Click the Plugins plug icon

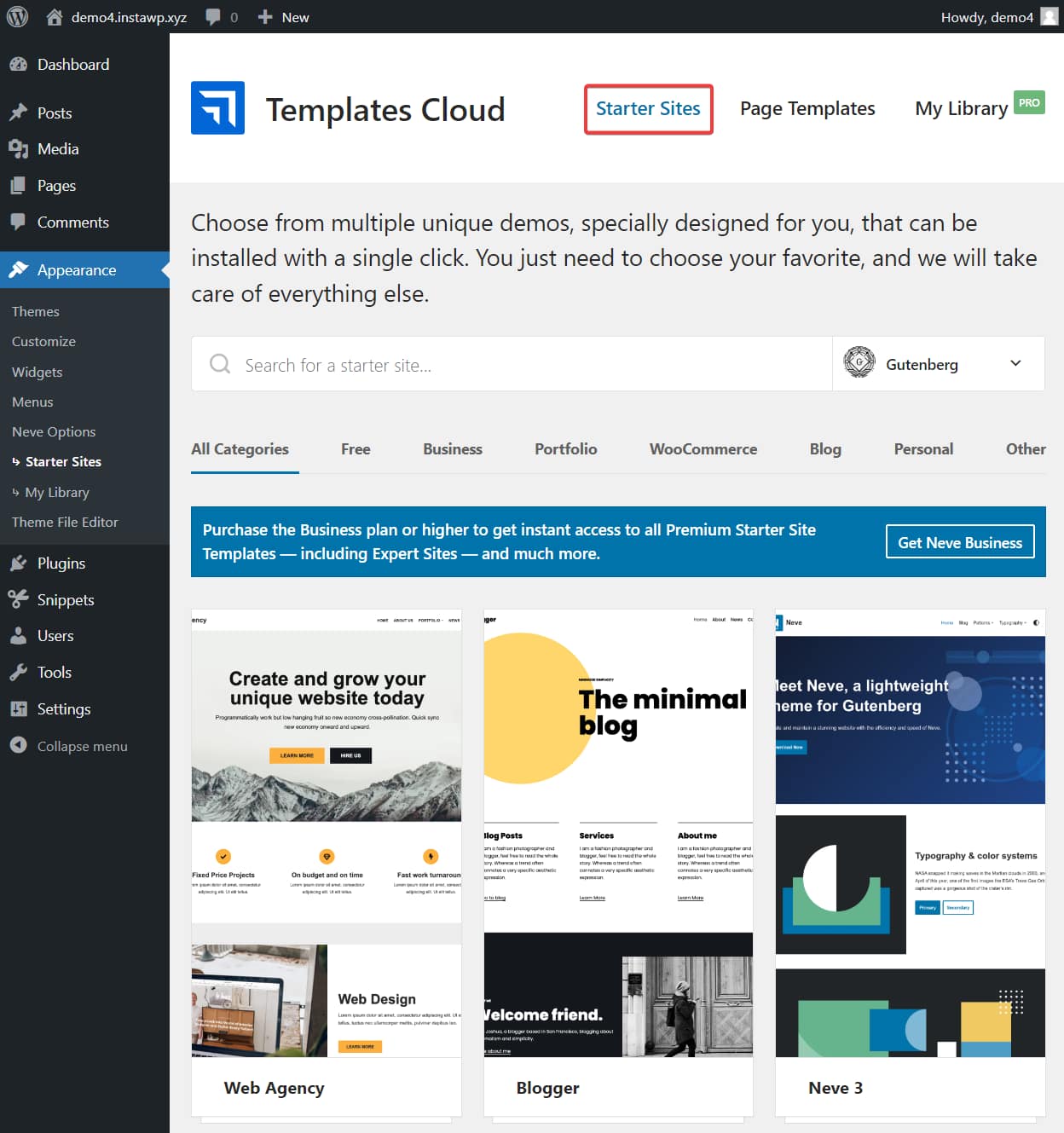click(18, 564)
